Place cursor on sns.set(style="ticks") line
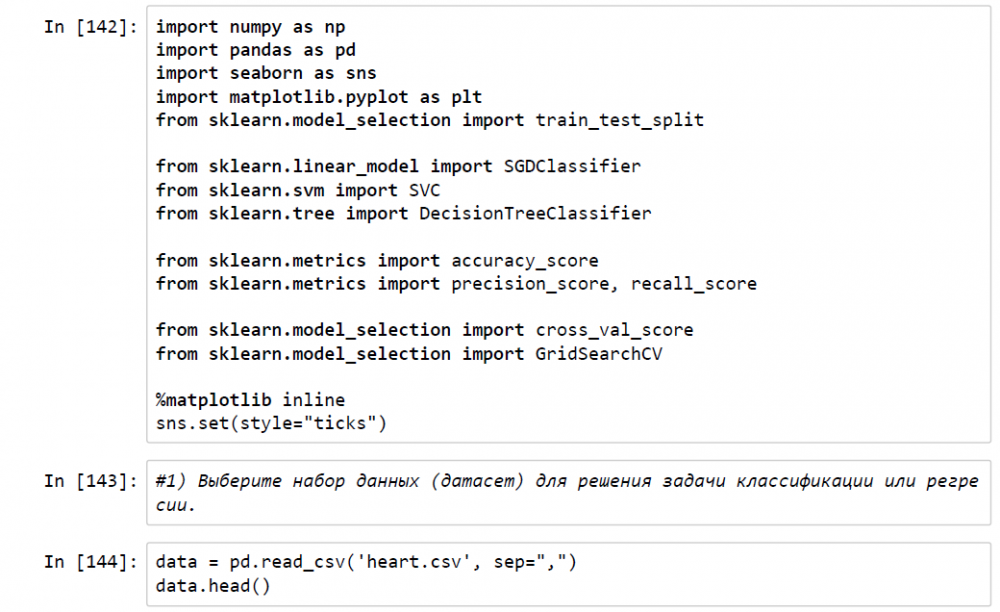The width and height of the screenshot is (1000, 612). [x=271, y=424]
